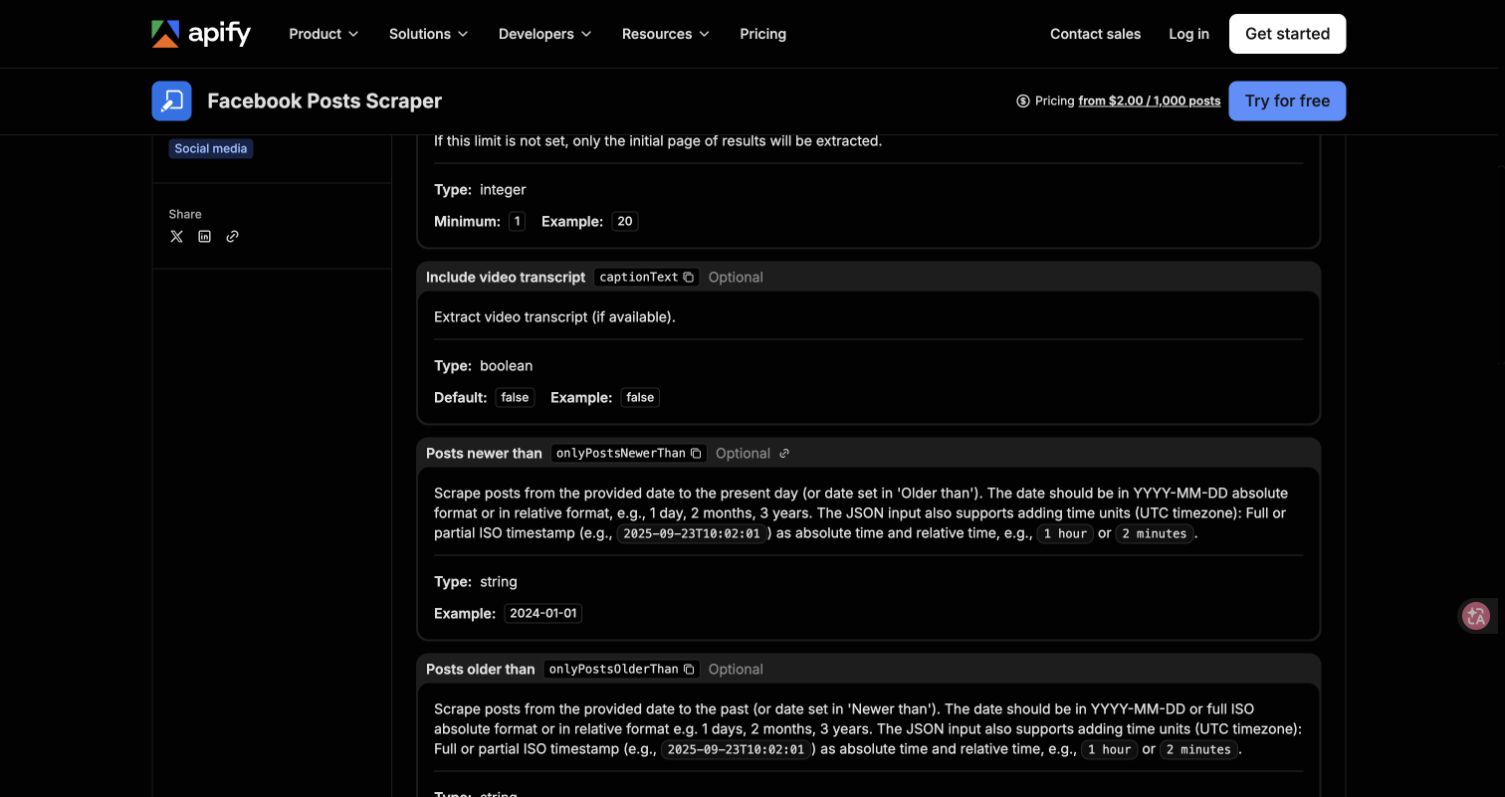This screenshot has height=797, width=1505.
Task: Expand the Product menu
Action: click(323, 34)
